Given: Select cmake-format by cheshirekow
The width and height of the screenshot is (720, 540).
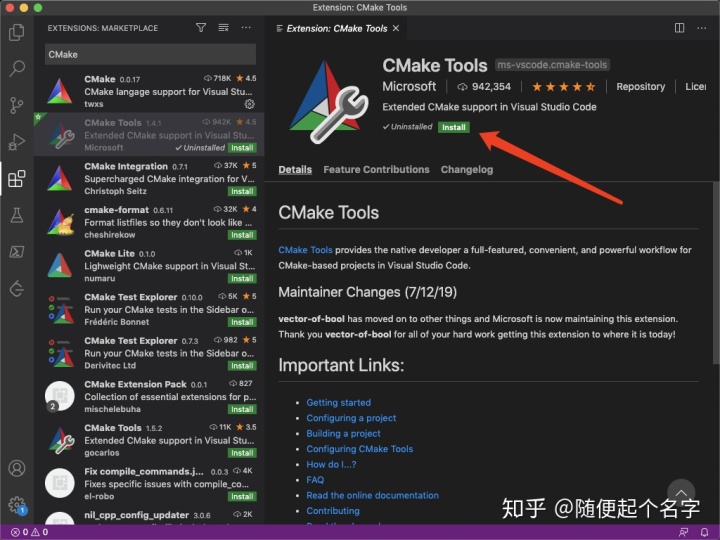Looking at the screenshot, I should pos(150,222).
